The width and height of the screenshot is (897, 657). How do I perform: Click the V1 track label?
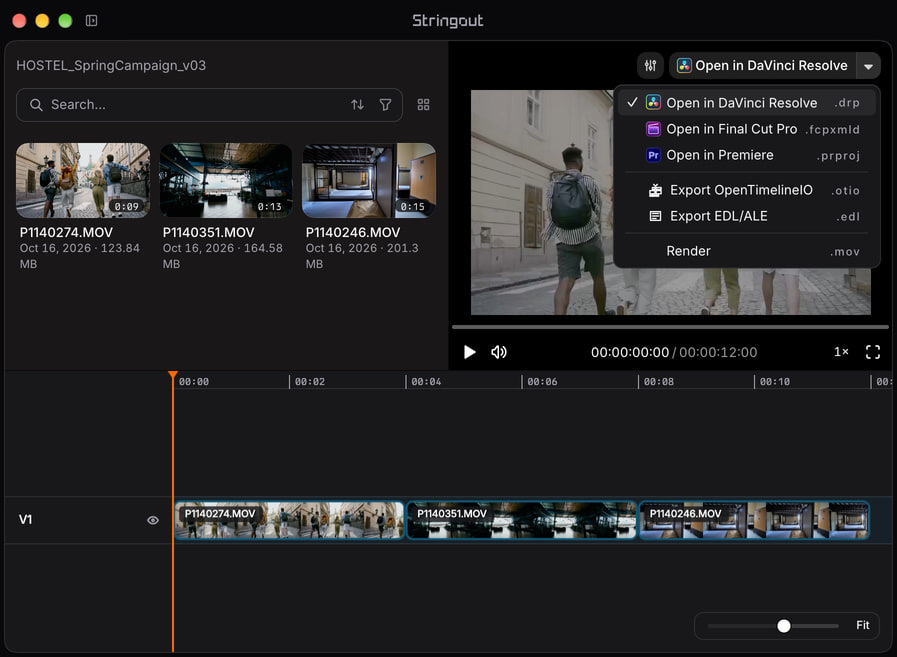tap(25, 520)
